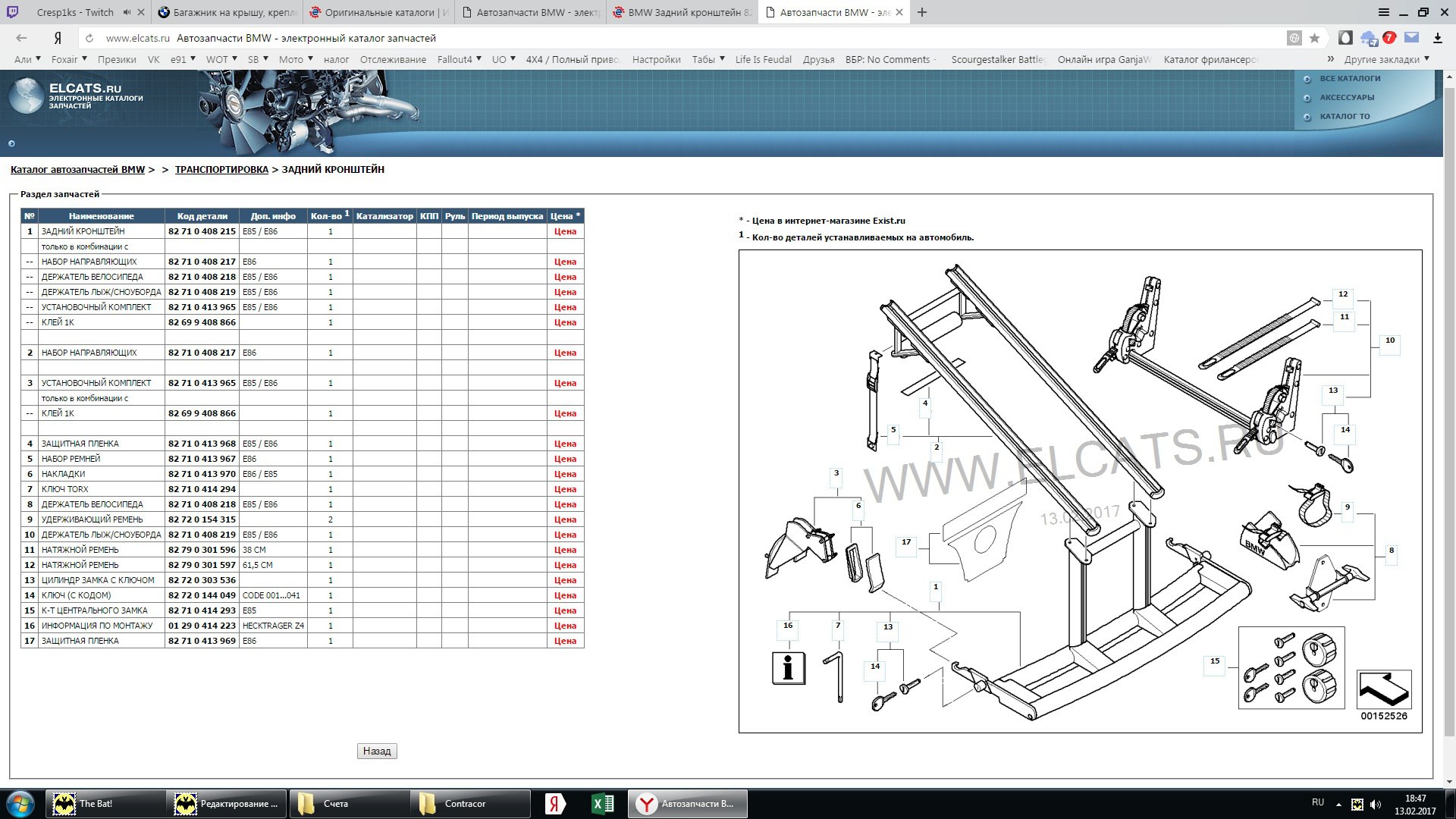The height and width of the screenshot is (819, 1456).
Task: Click ТРАНСПОРТИРОВКА breadcrumb link
Action: pos(221,169)
